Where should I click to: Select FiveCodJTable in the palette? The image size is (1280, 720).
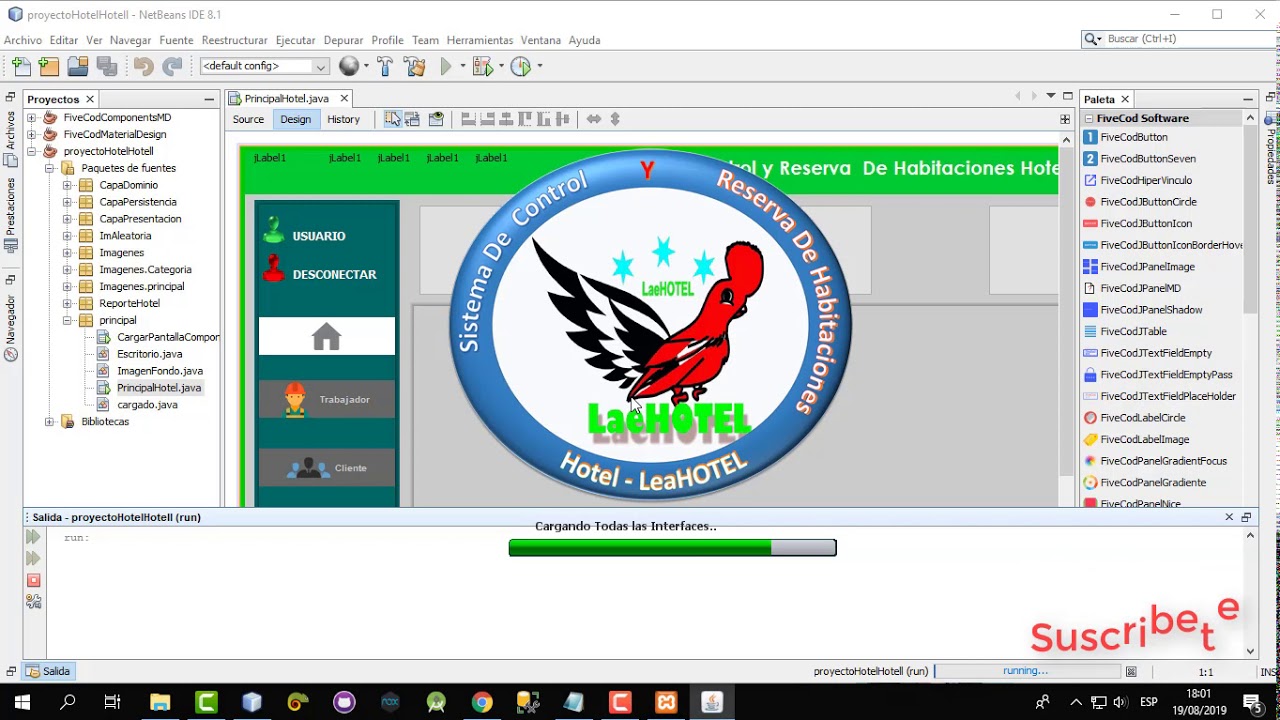[1133, 331]
